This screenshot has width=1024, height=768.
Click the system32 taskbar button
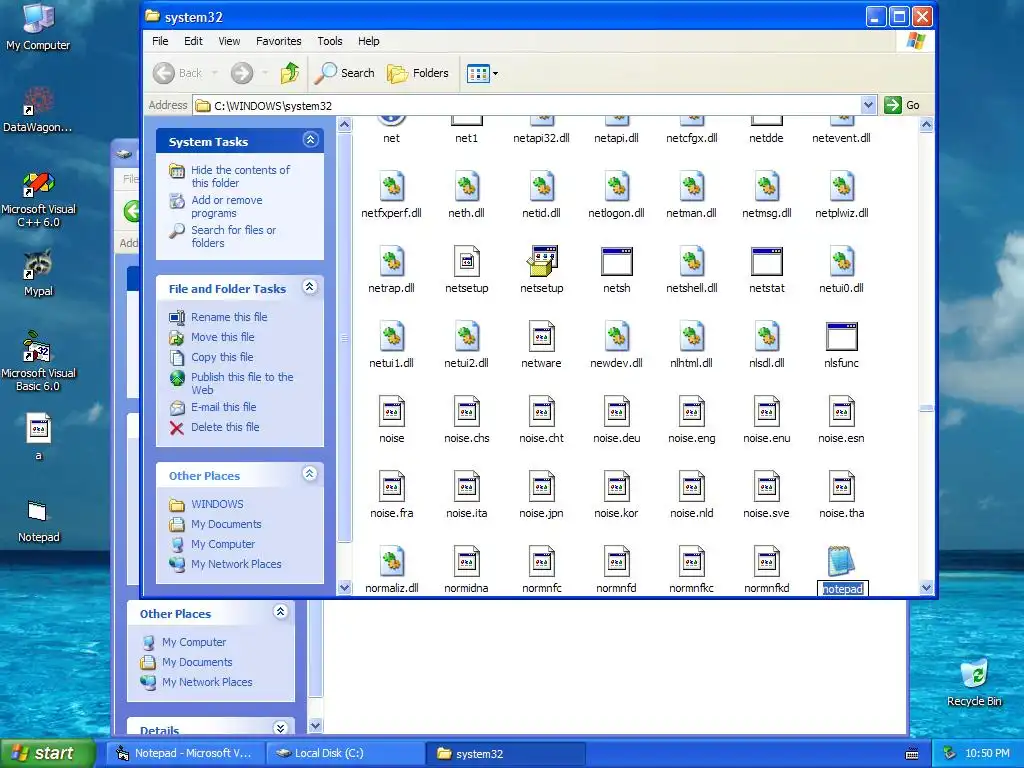[505, 753]
